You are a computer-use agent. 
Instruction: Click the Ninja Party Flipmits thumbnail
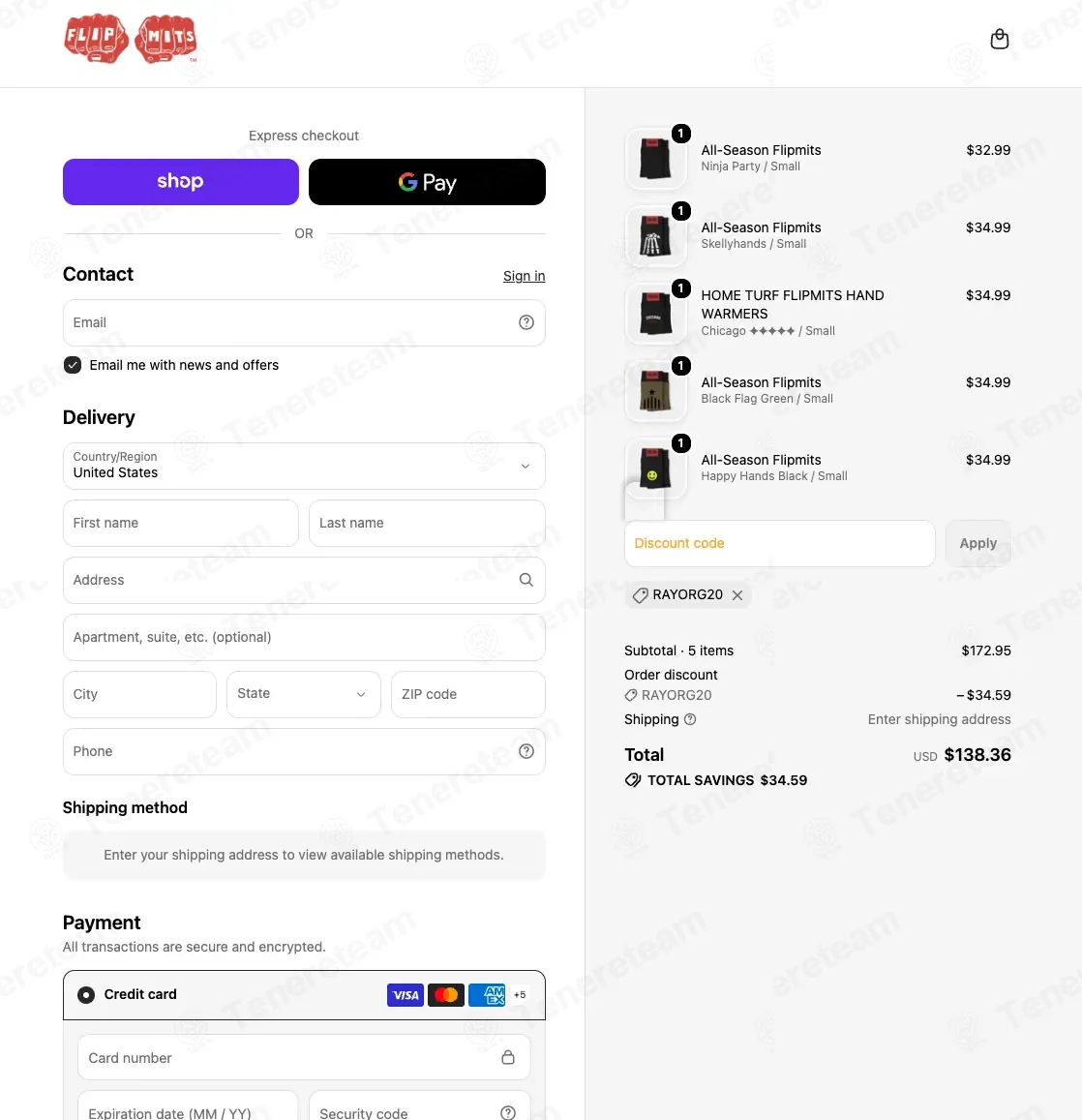[x=655, y=159]
